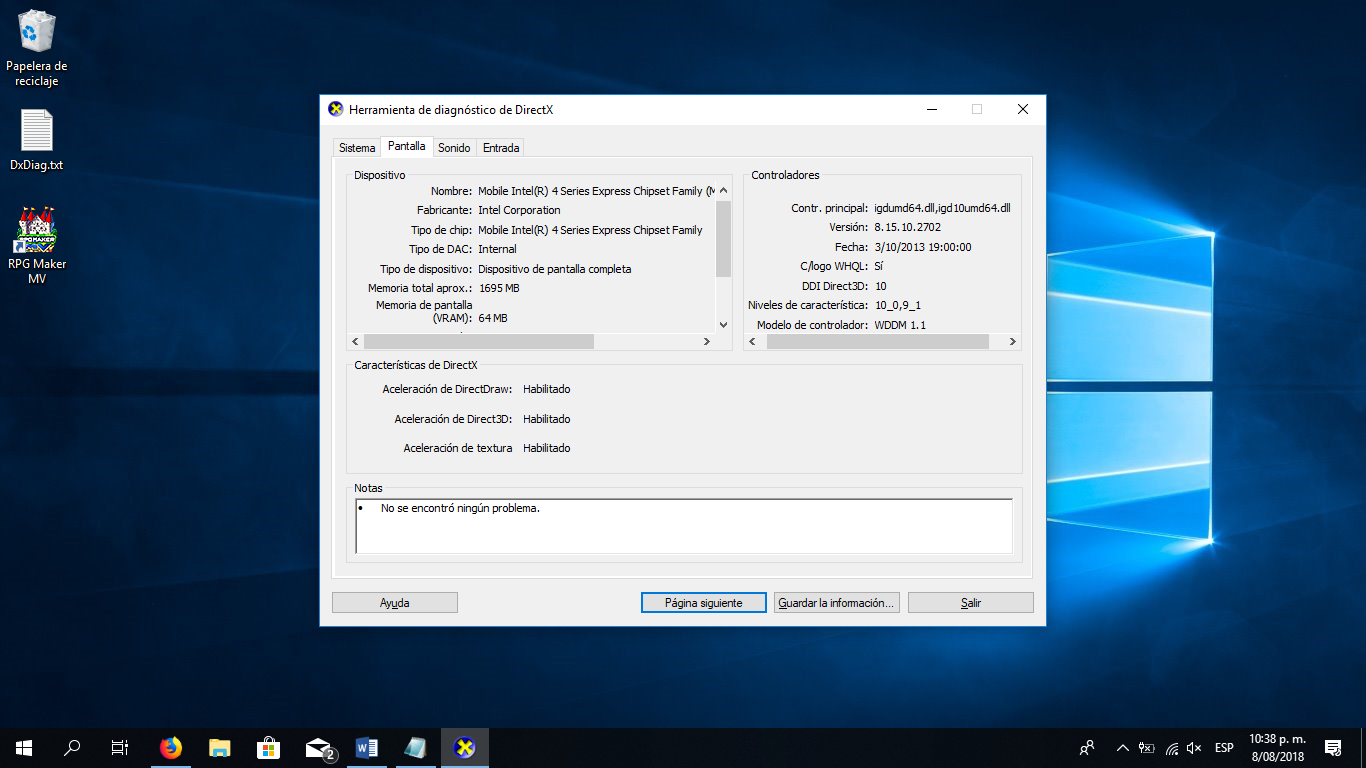The width and height of the screenshot is (1366, 768).
Task: Check the battery status icon
Action: coord(1147,747)
